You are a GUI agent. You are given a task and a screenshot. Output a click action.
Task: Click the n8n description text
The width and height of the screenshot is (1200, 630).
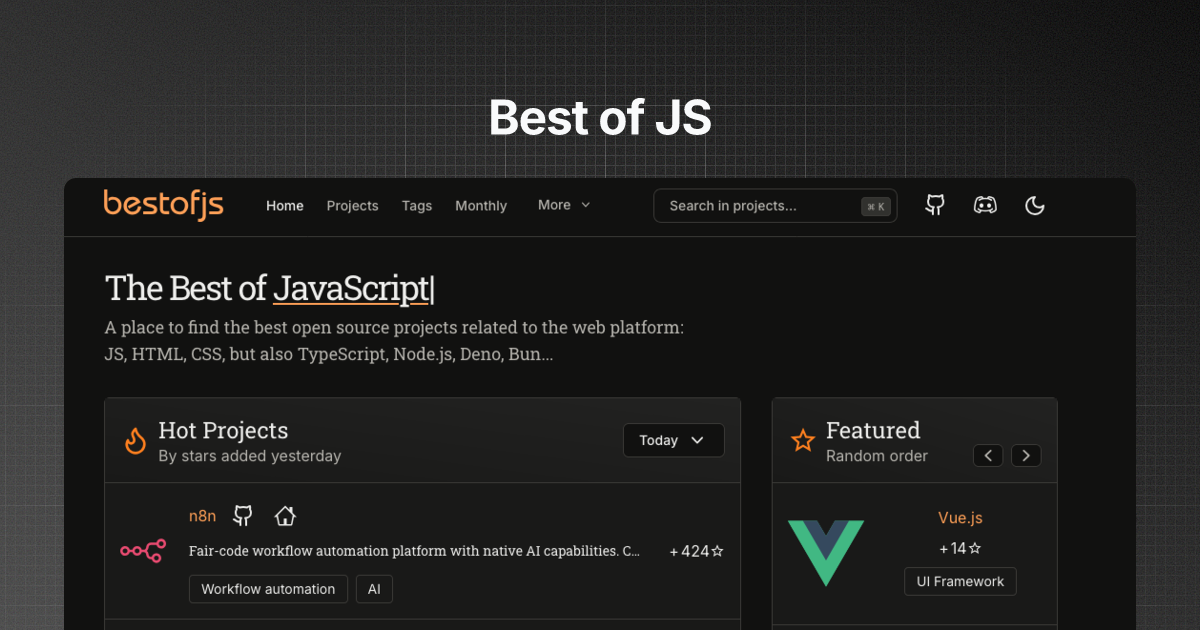click(x=414, y=551)
